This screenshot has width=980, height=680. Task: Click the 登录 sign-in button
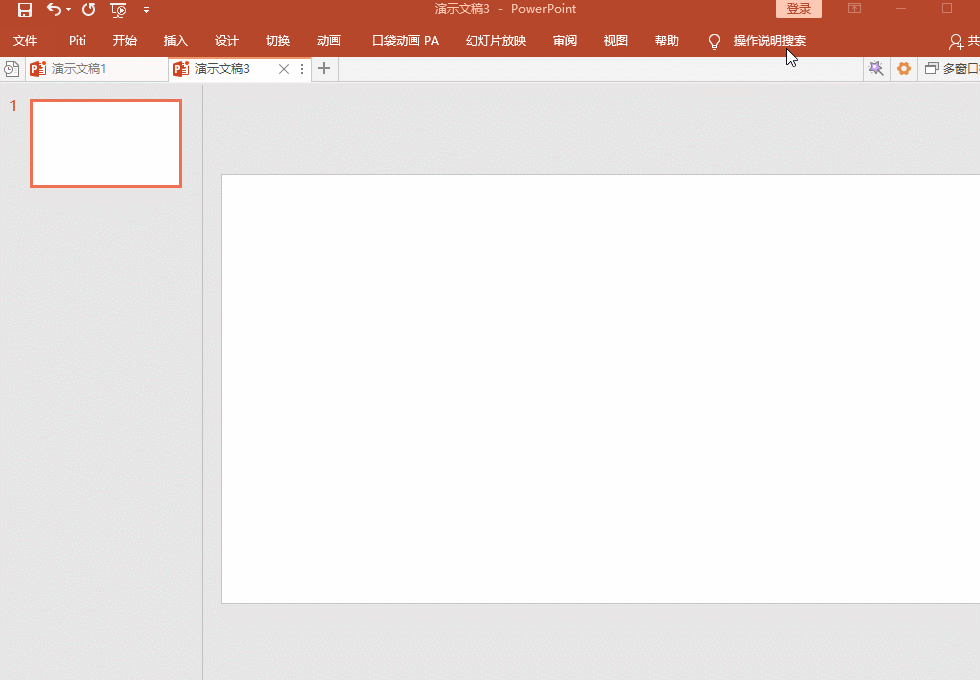point(798,9)
